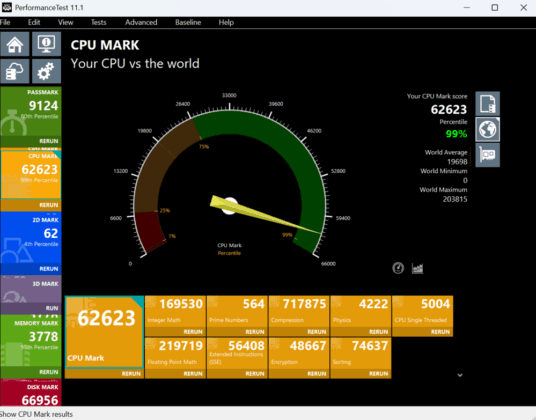This screenshot has height=420, width=536.
Task: Open the Home dashboard icon
Action: coord(15,44)
